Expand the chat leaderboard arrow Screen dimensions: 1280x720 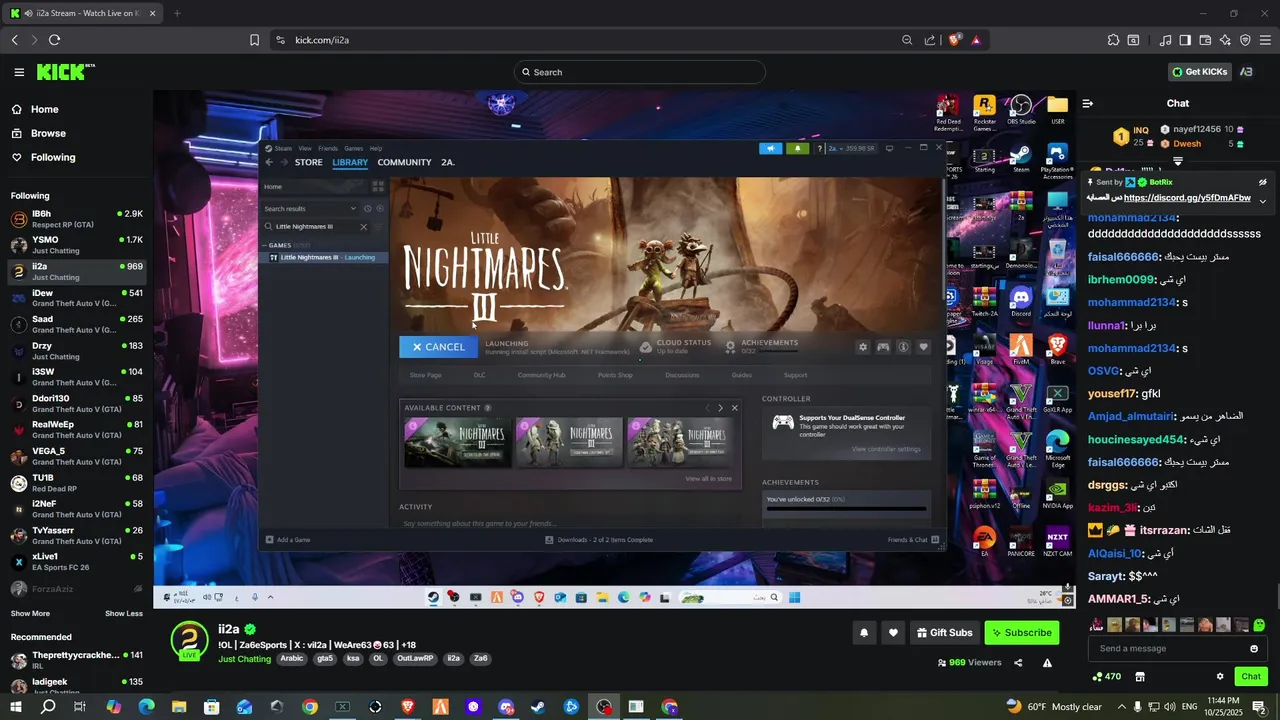point(1178,161)
